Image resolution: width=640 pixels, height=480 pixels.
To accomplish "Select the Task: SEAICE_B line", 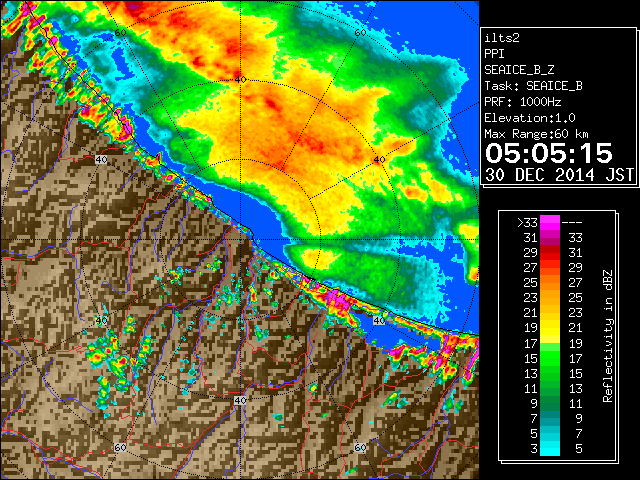I will (x=533, y=86).
